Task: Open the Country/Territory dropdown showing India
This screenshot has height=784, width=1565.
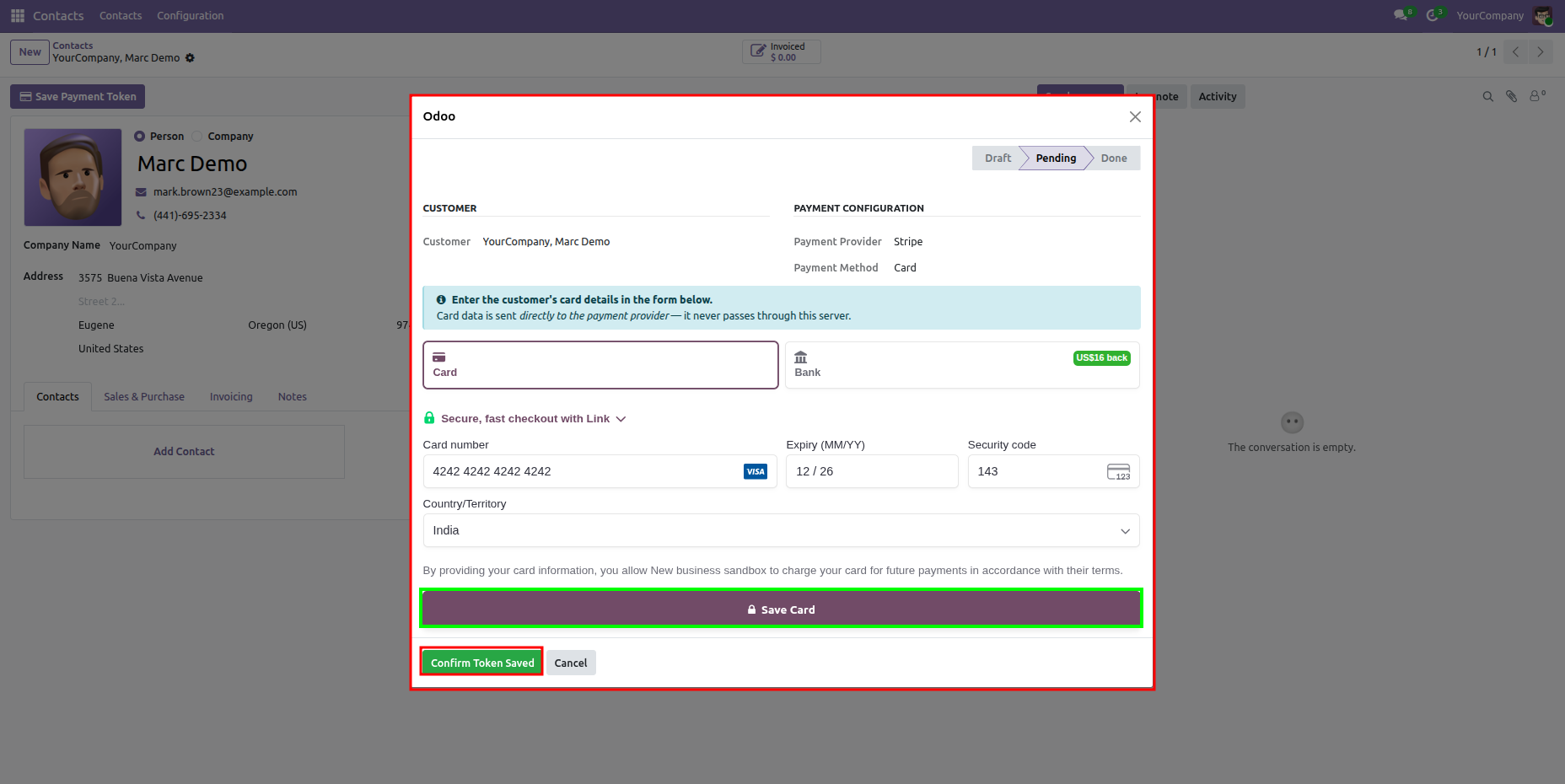Action: point(781,531)
